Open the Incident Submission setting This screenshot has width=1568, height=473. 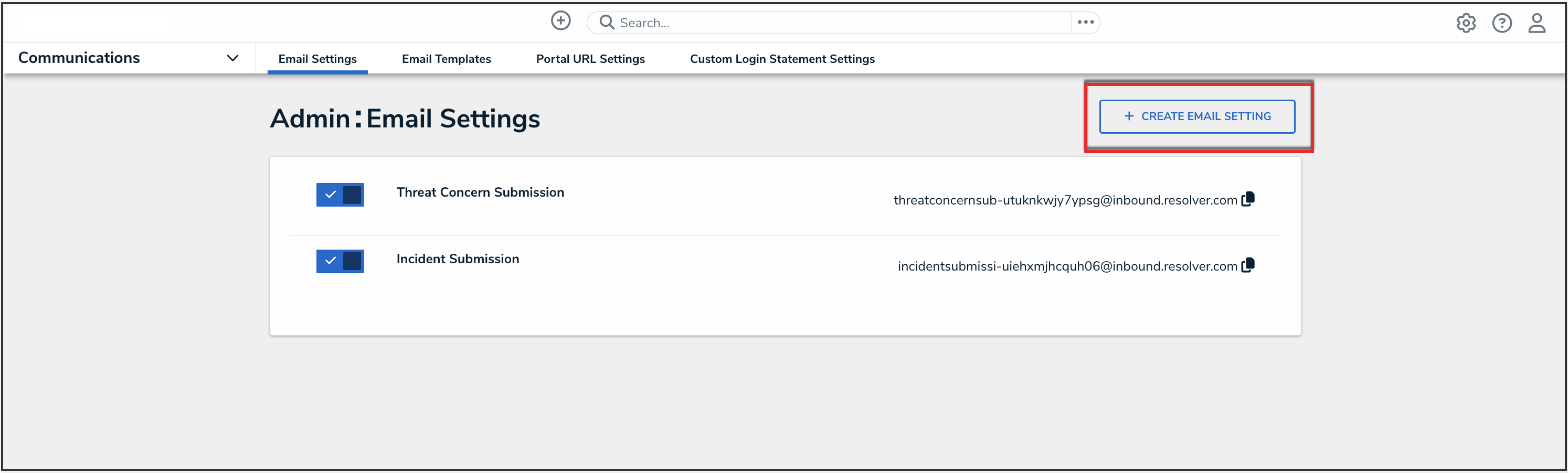coord(458,259)
